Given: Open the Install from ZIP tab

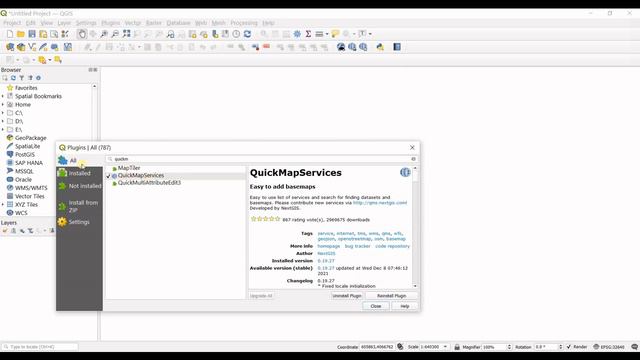Looking at the screenshot, I should [80, 206].
